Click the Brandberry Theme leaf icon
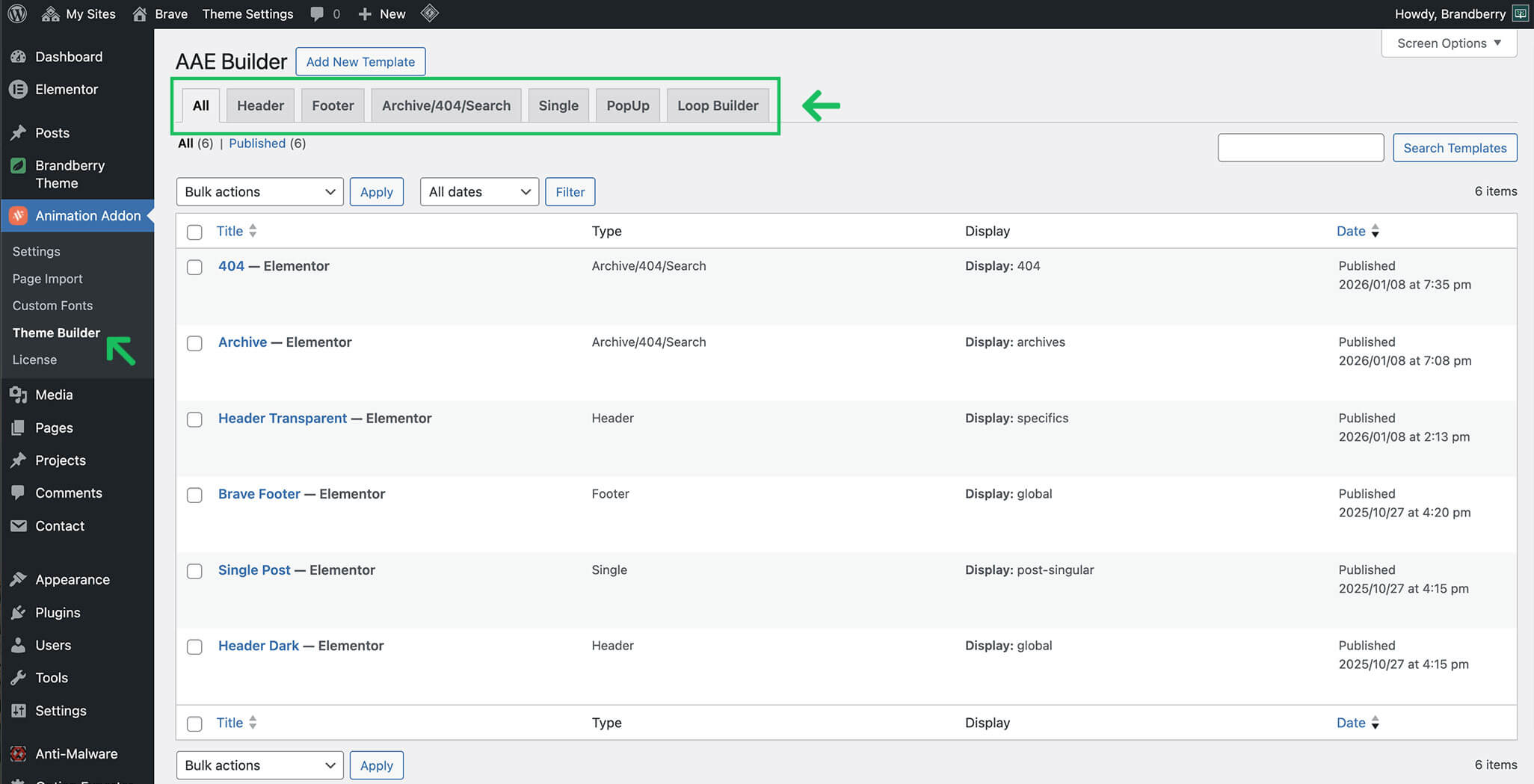1534x784 pixels. [18, 165]
